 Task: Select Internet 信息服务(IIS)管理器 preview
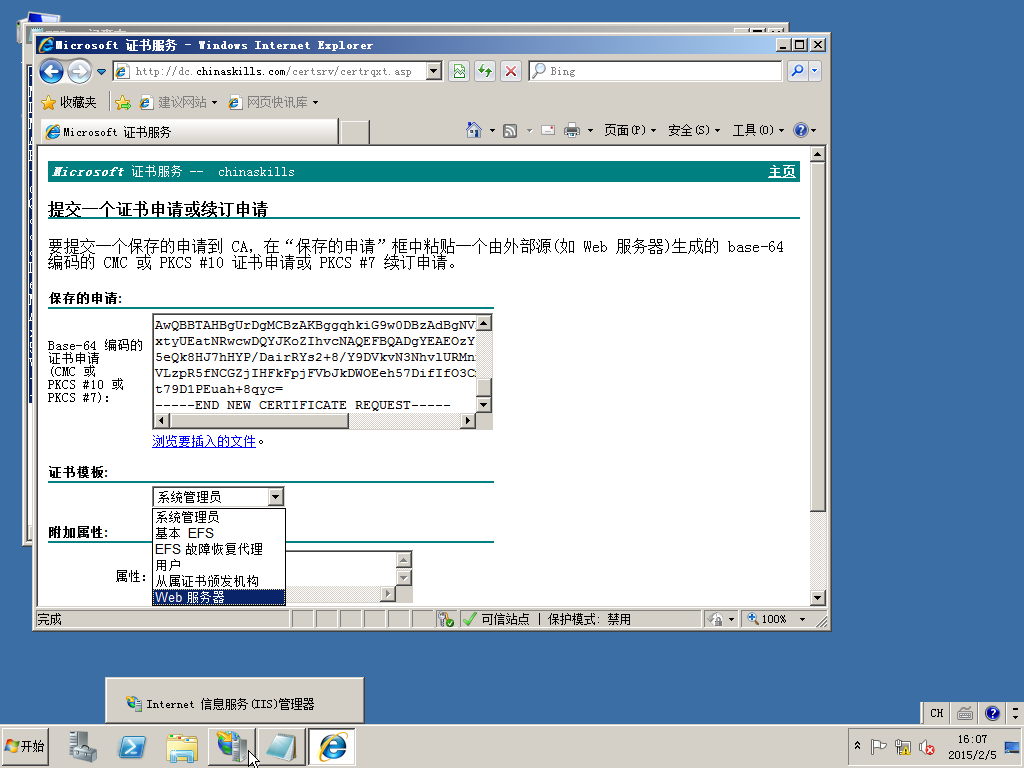[x=234, y=700]
